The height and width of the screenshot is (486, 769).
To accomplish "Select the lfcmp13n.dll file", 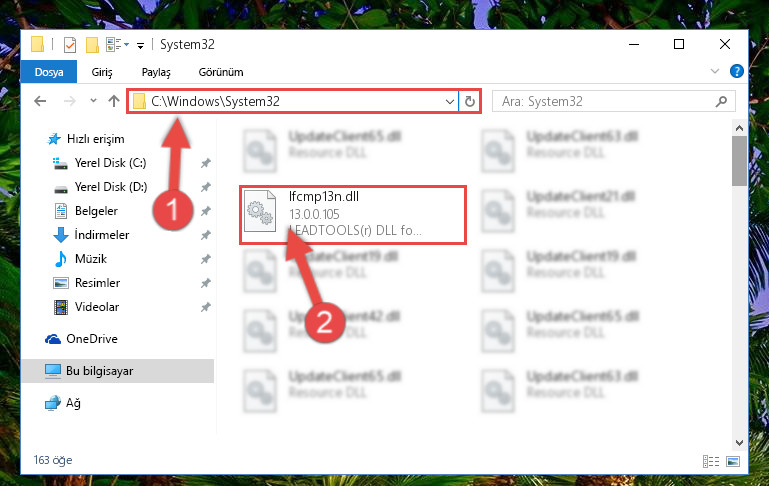I will (x=353, y=215).
